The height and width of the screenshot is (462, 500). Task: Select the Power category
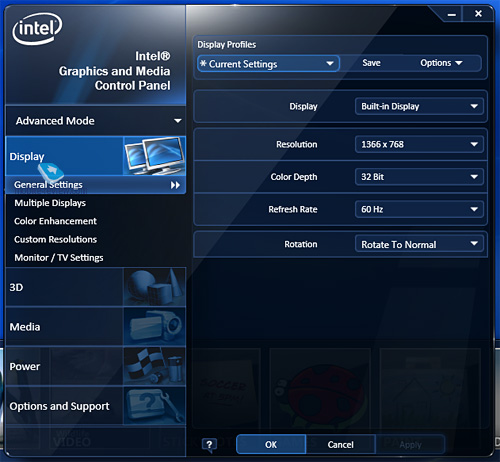click(x=95, y=366)
